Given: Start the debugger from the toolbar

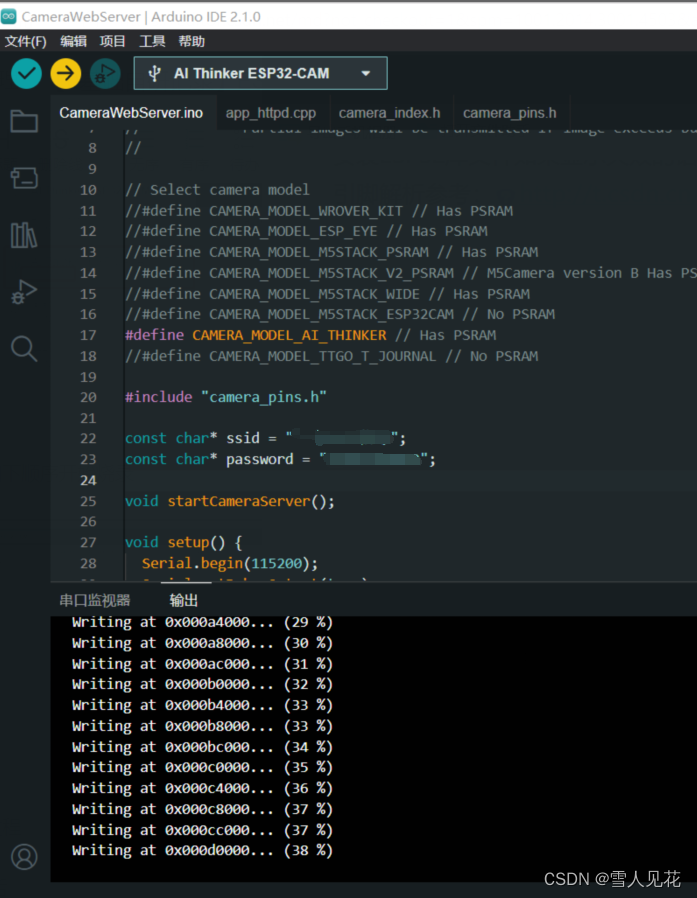Looking at the screenshot, I should click(x=105, y=73).
